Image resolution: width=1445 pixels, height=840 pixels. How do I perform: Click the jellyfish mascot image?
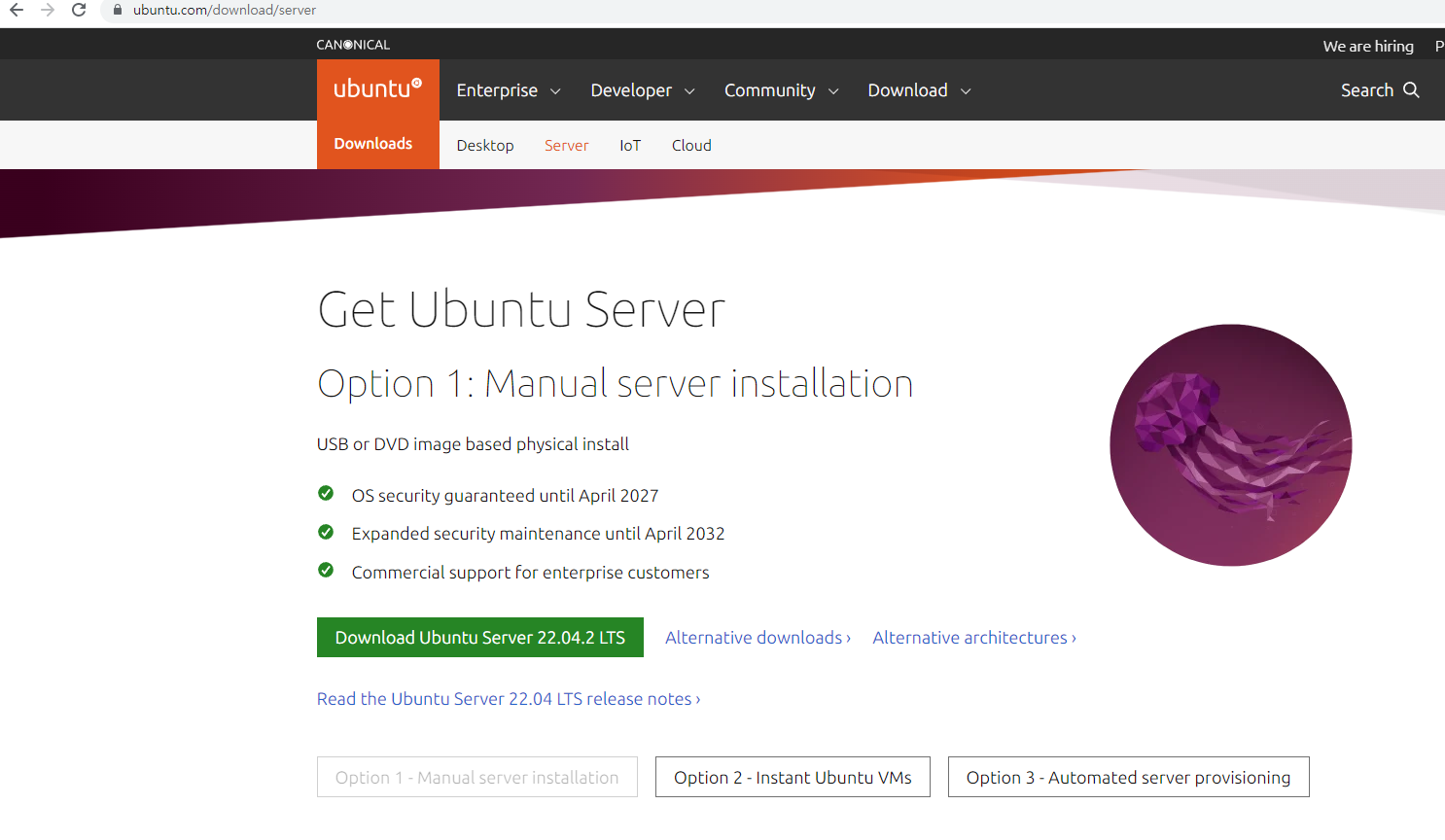tap(1231, 445)
